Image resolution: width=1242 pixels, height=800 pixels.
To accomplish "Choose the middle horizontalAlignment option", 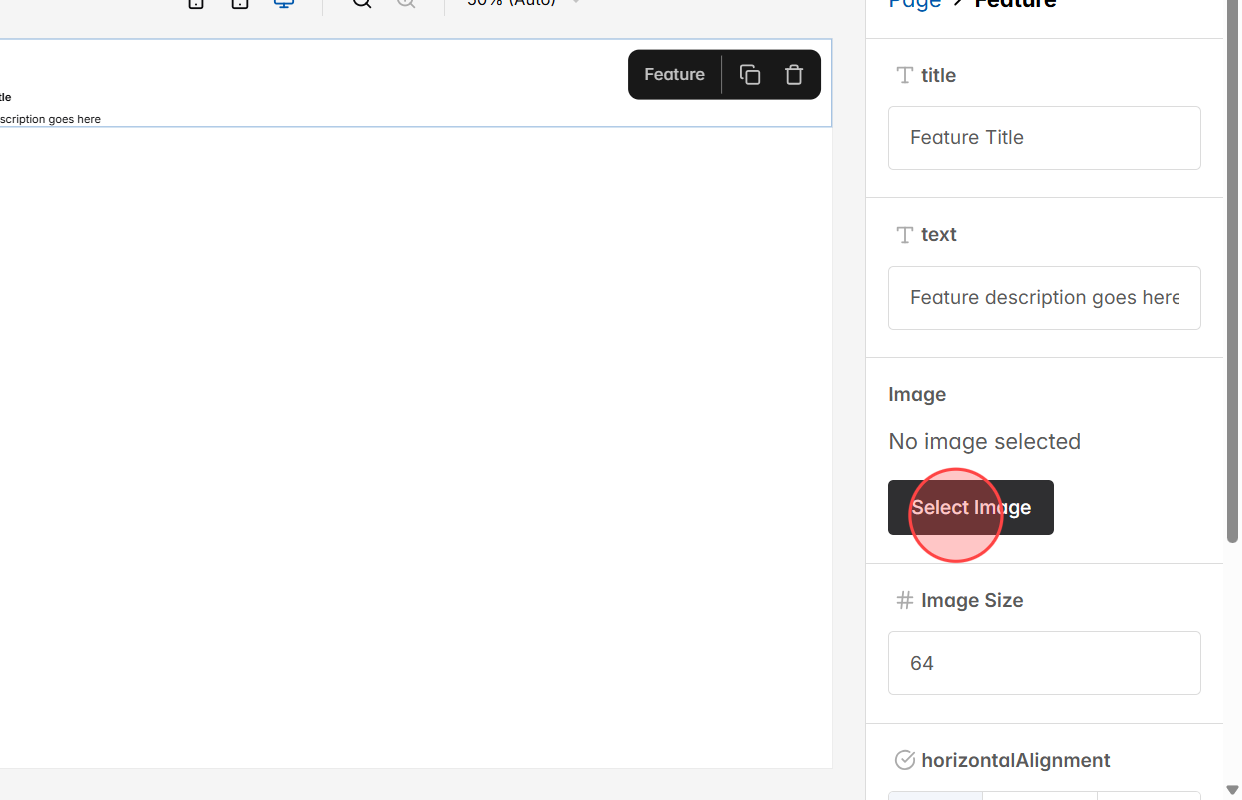I will click(x=1040, y=795).
